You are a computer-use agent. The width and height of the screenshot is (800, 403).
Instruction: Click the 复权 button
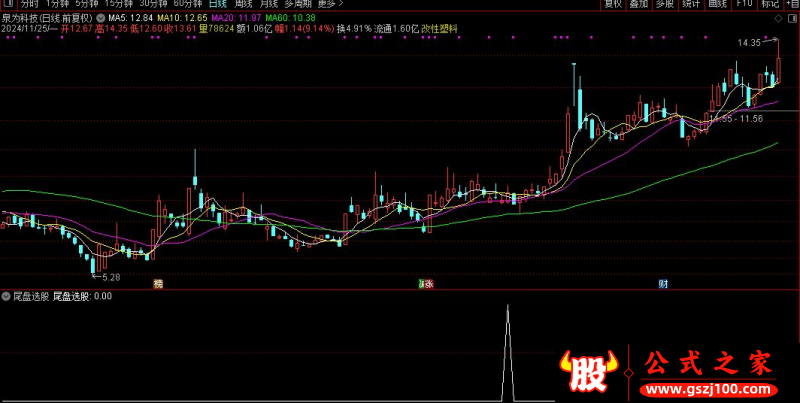pyautogui.click(x=613, y=5)
